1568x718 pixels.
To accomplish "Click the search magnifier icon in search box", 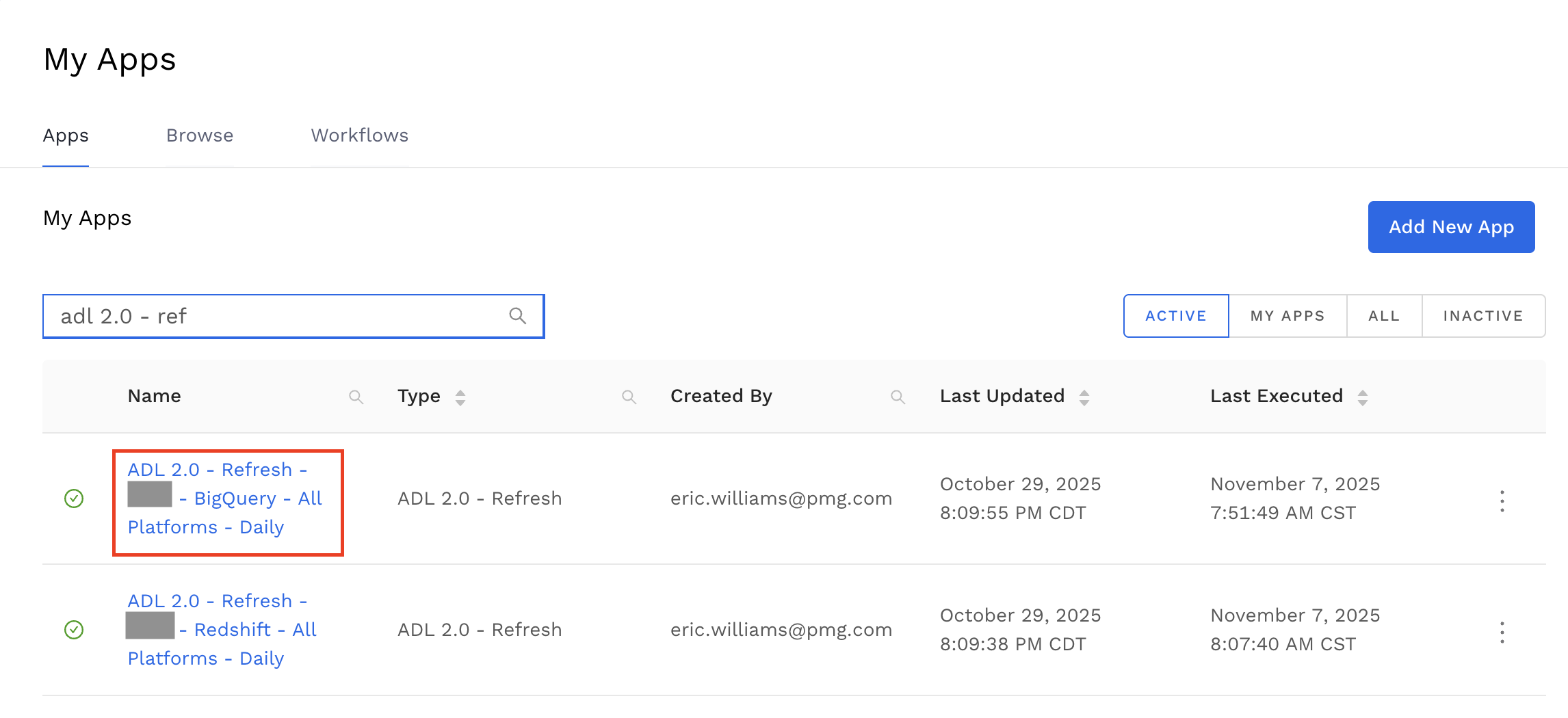I will tap(518, 316).
